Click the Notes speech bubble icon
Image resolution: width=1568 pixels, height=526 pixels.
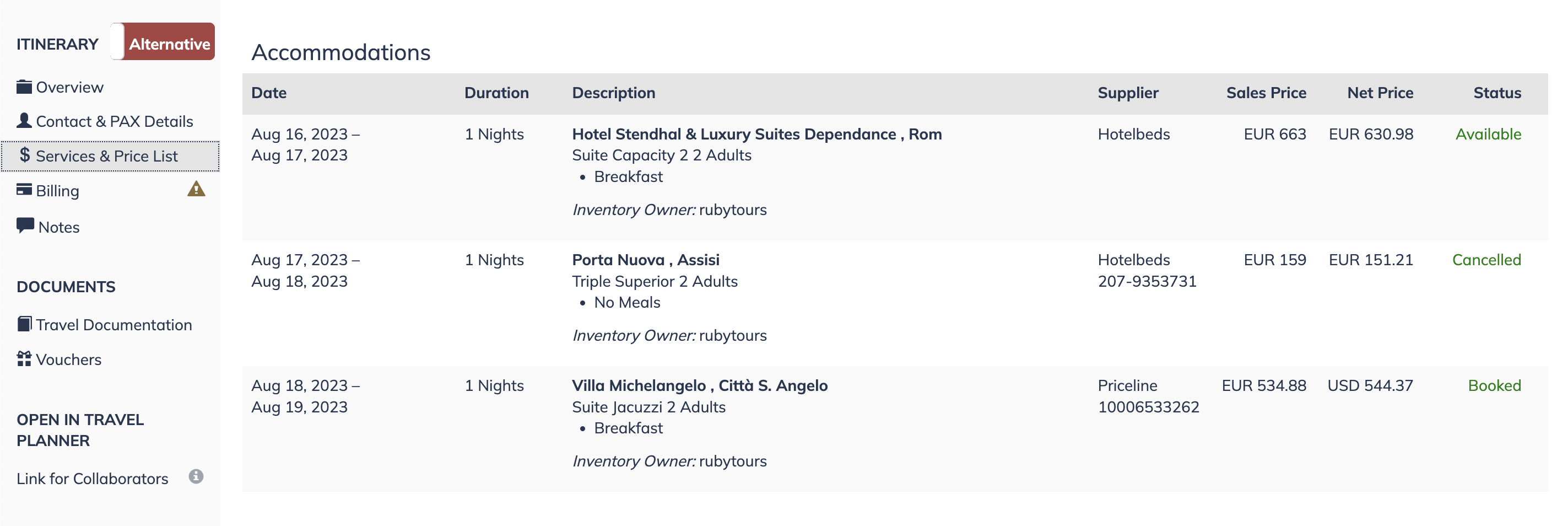(x=25, y=226)
